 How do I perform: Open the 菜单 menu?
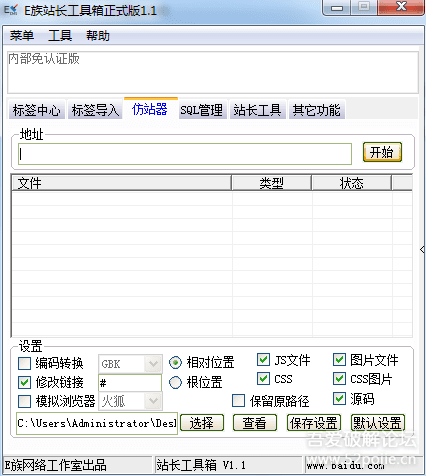pos(22,35)
